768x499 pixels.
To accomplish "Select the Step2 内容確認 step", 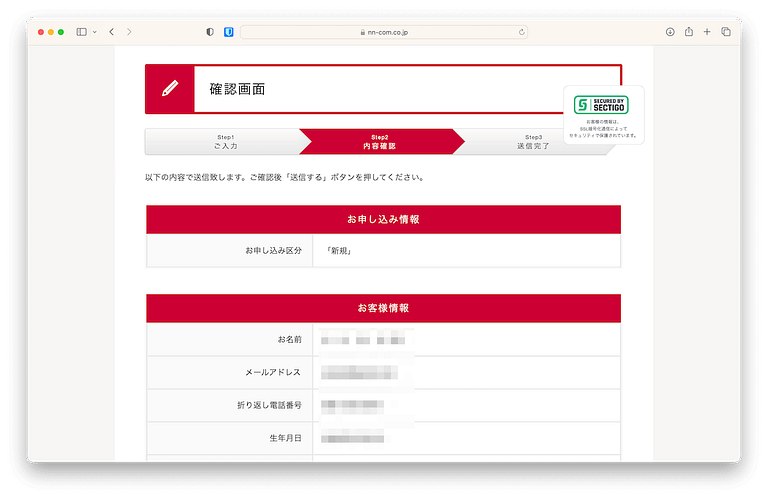I will [380, 141].
